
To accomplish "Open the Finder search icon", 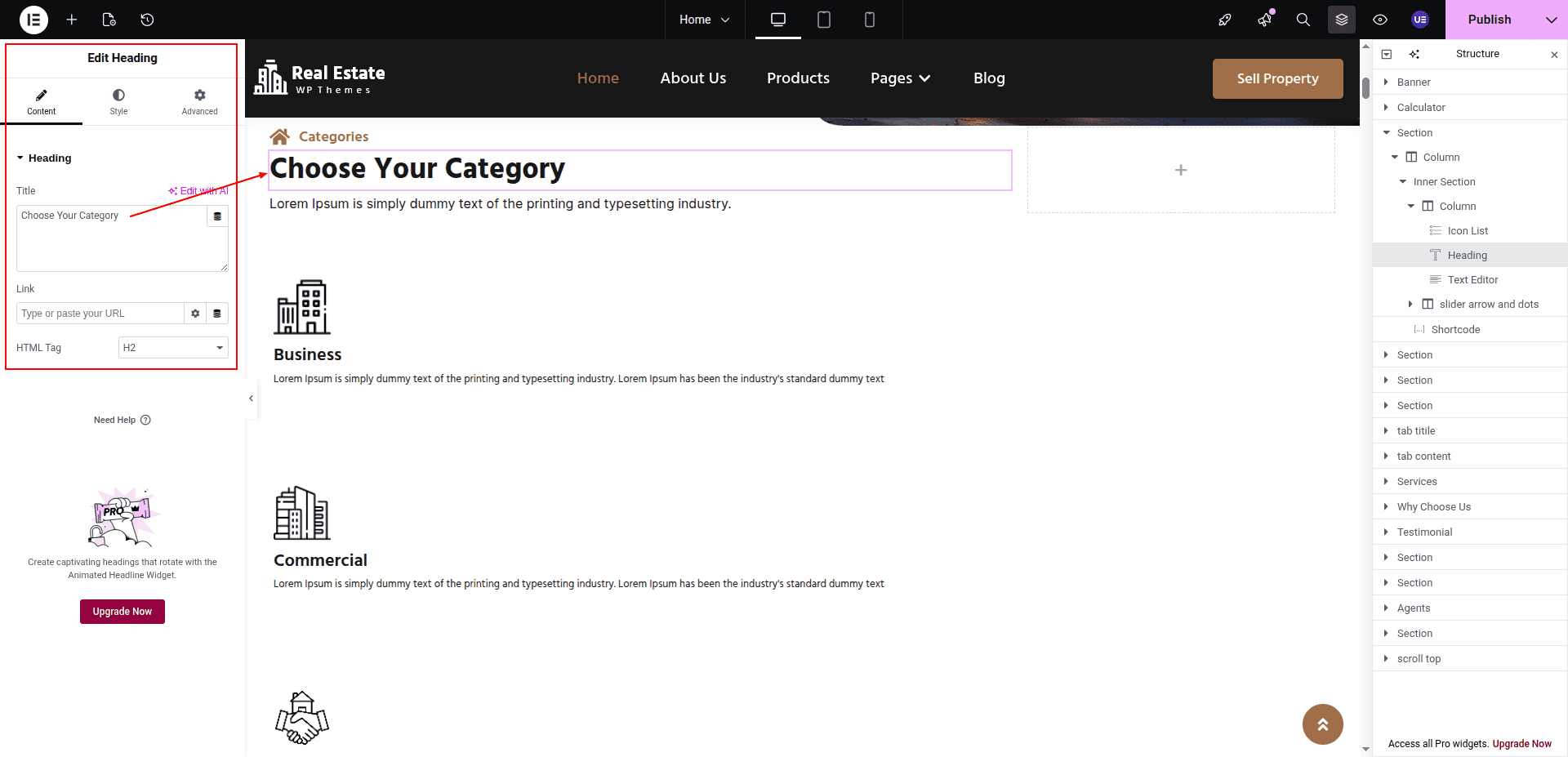I will [1303, 20].
